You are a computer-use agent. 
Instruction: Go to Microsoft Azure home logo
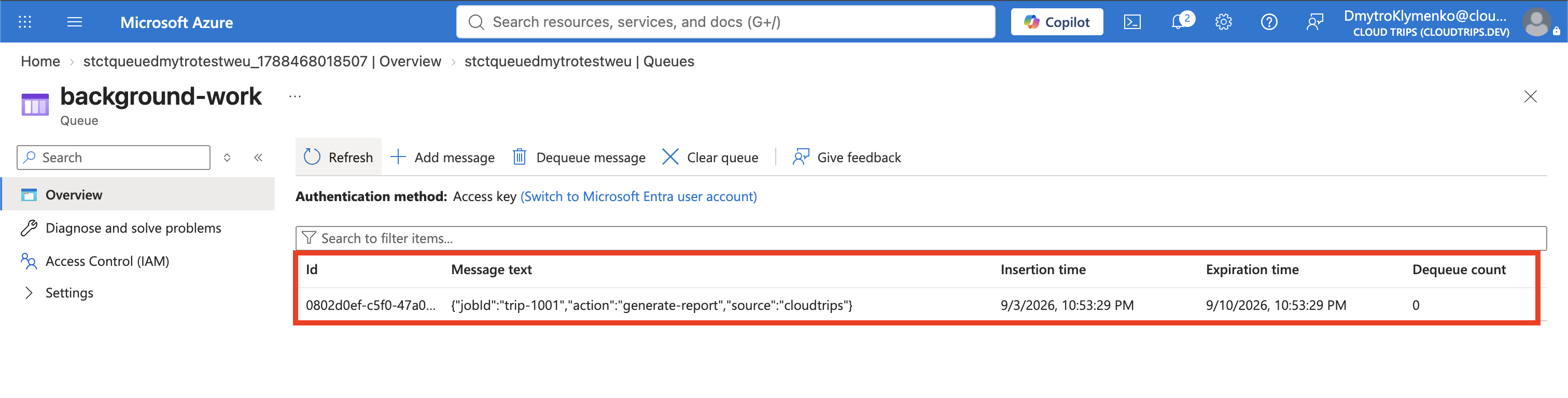click(176, 22)
